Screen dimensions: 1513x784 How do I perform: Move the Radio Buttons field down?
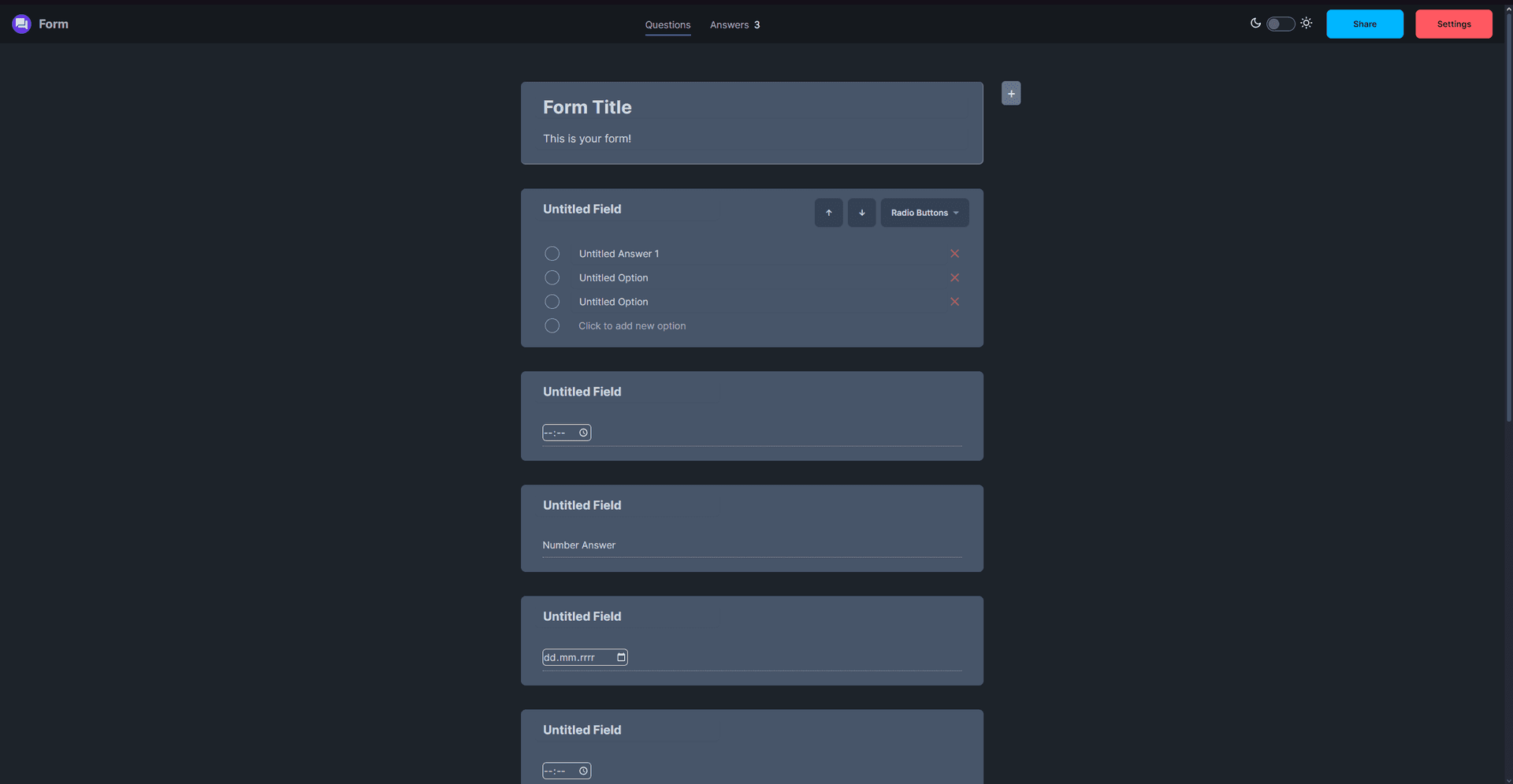click(x=861, y=213)
